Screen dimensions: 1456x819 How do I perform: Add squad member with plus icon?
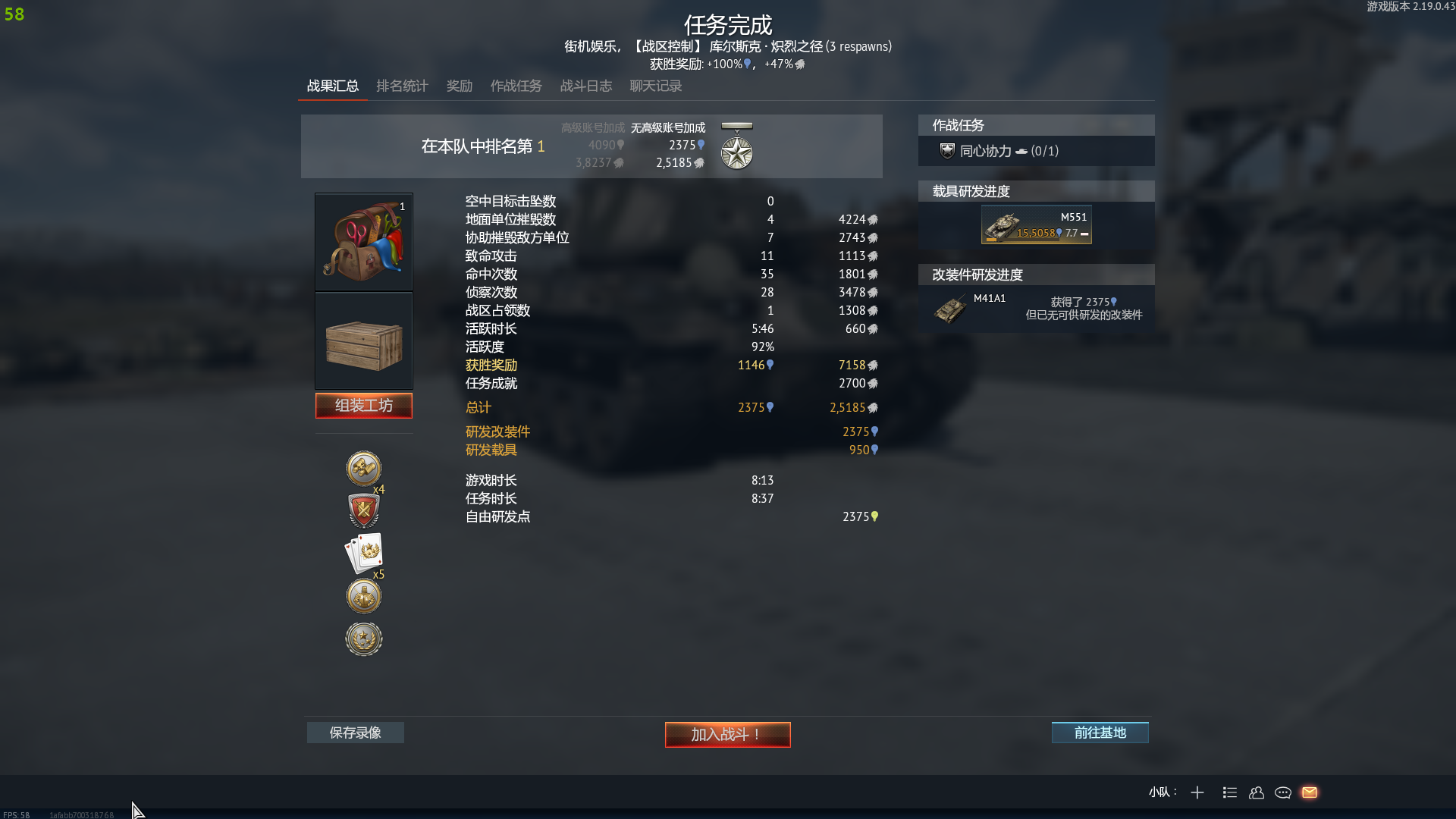coord(1197,792)
